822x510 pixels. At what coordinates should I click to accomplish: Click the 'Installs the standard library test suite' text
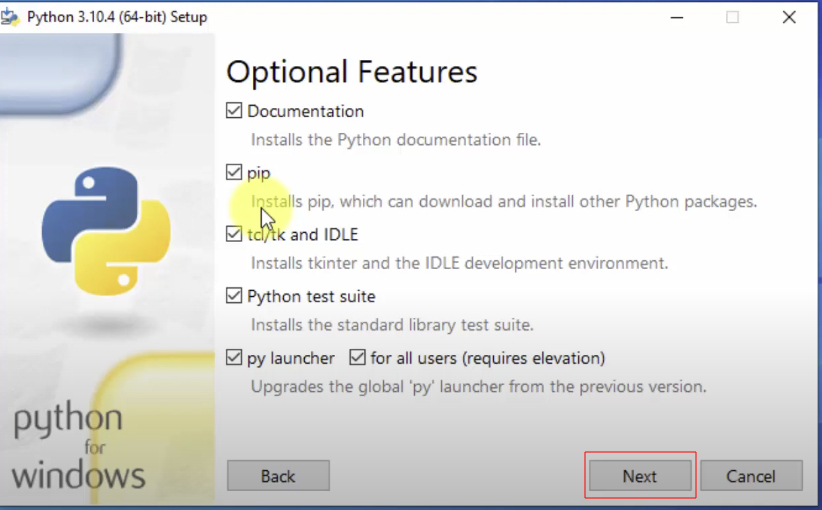(391, 325)
